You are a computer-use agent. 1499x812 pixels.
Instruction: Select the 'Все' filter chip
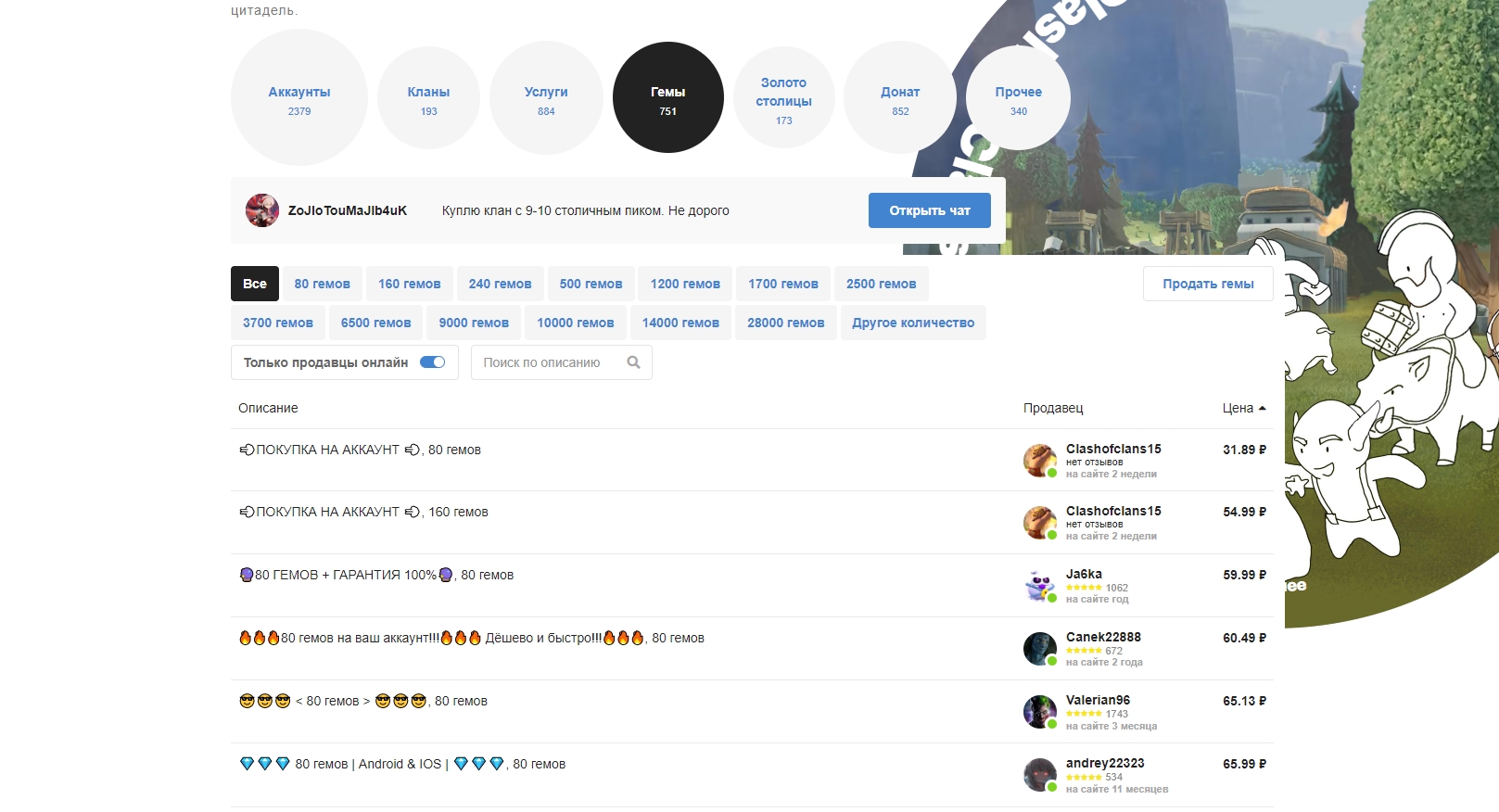pyautogui.click(x=254, y=284)
